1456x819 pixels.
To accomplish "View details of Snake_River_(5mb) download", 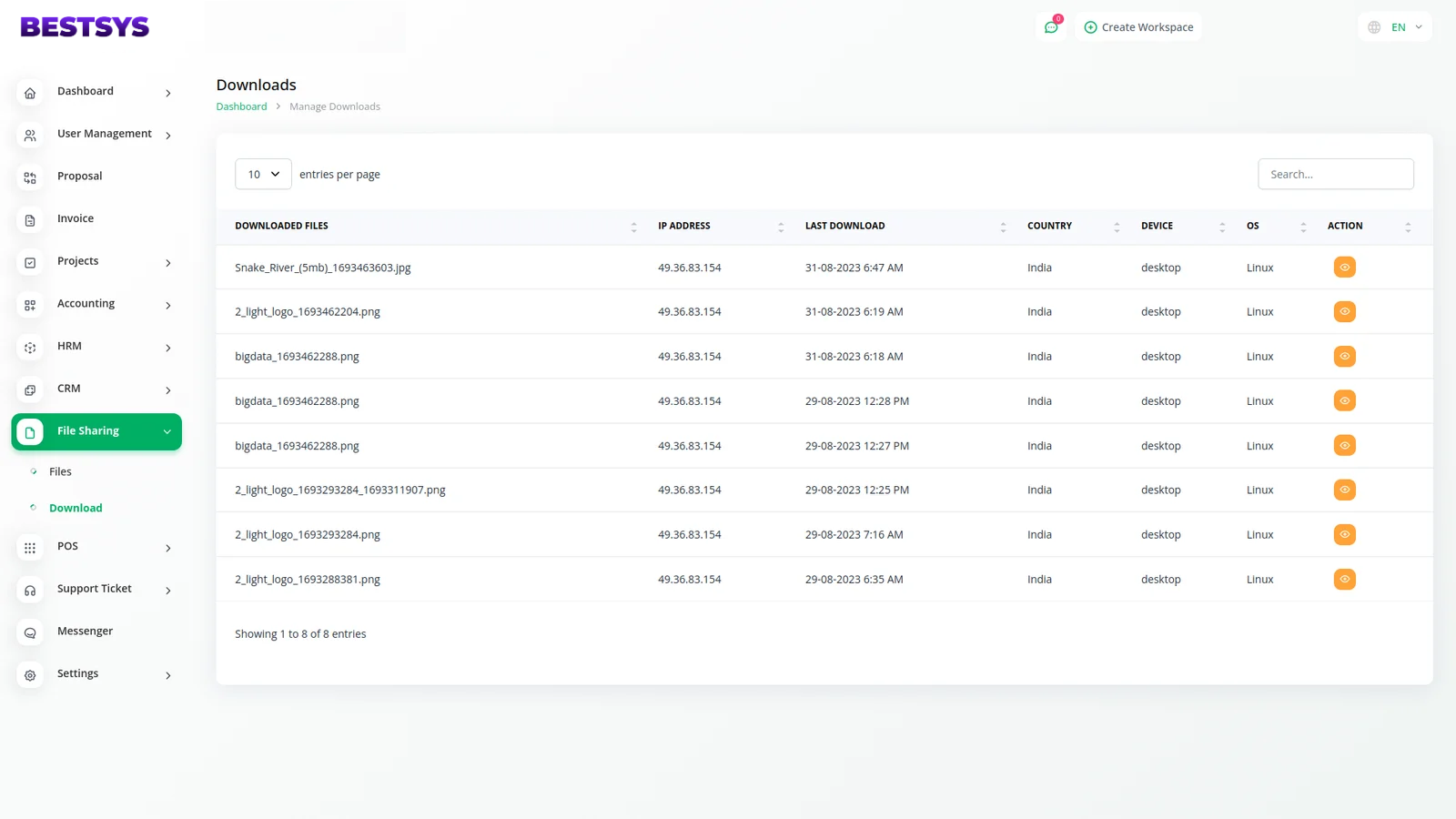I will [1344, 268].
